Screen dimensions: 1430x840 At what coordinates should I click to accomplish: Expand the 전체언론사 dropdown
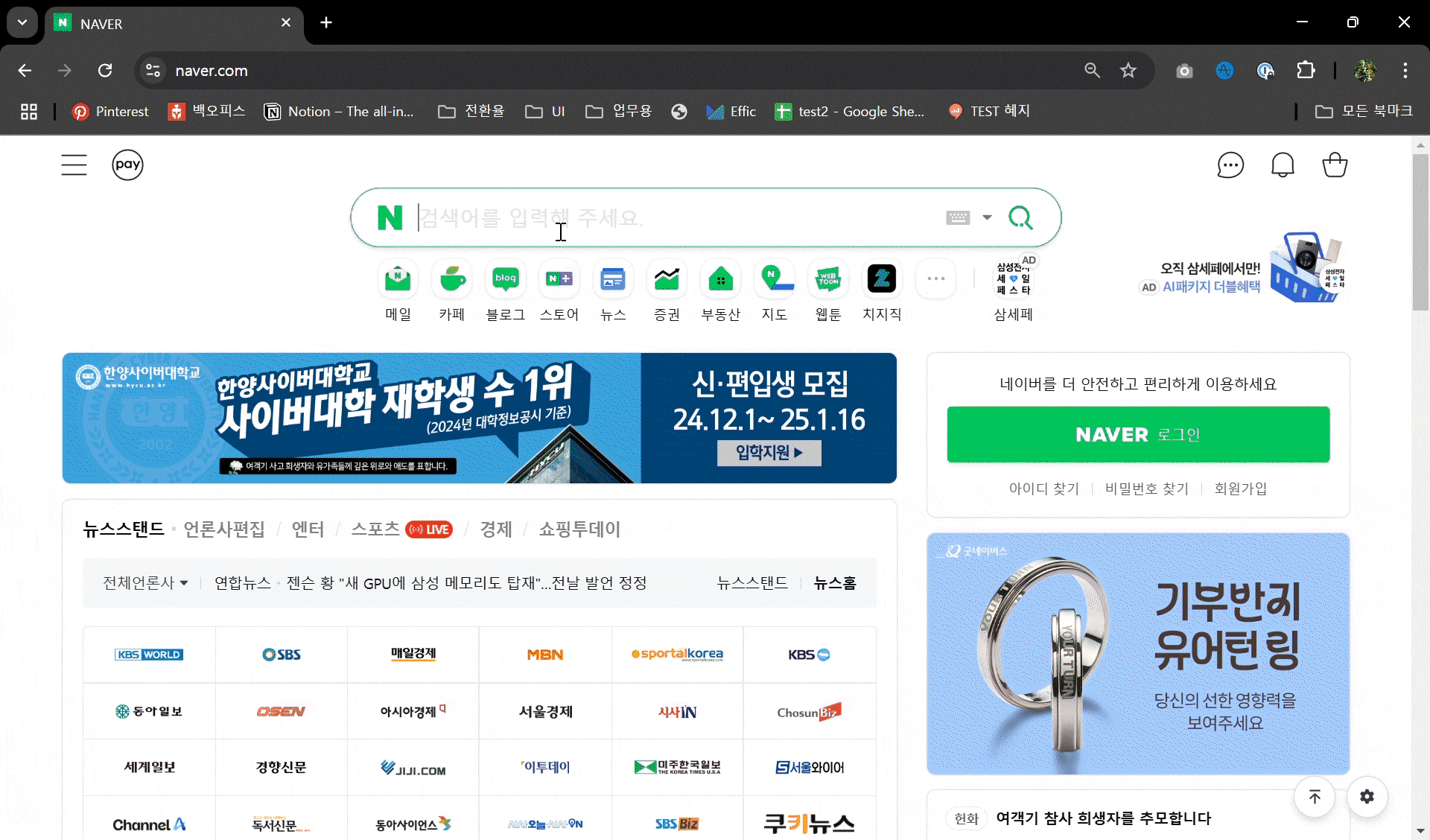145,582
